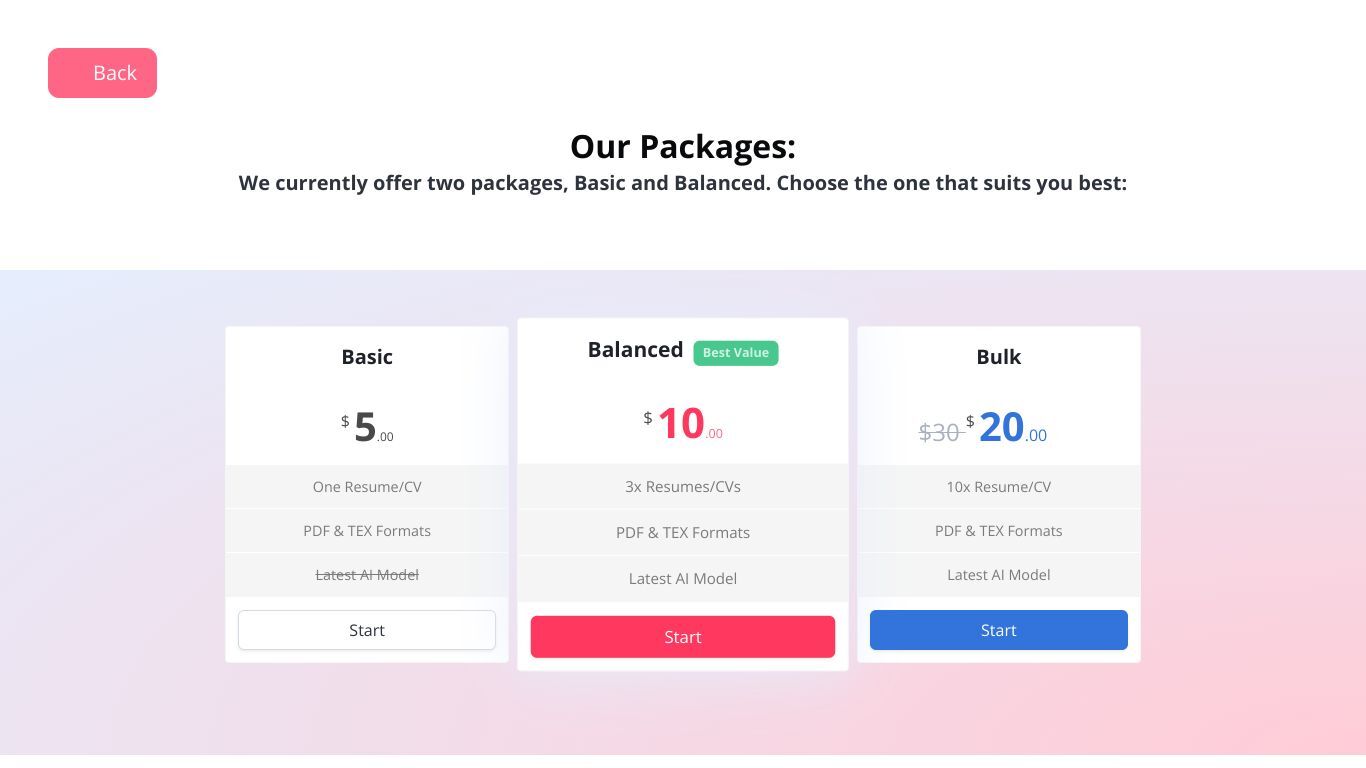Start the Basic package
Screen dimensions: 1366x768
tap(367, 630)
